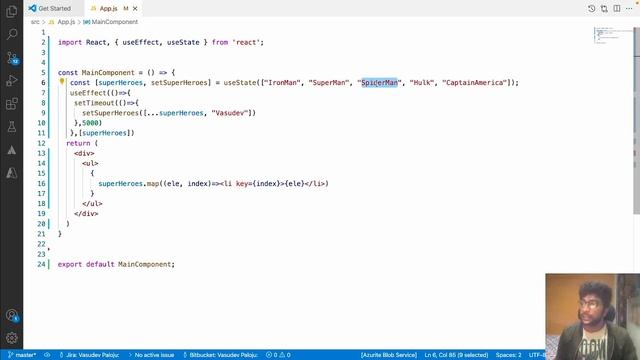Split the editor to the right

[x=617, y=8]
